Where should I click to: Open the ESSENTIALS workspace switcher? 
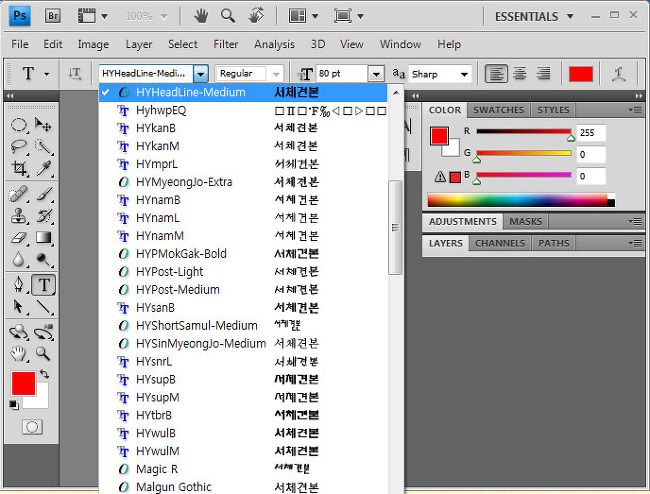click(534, 17)
